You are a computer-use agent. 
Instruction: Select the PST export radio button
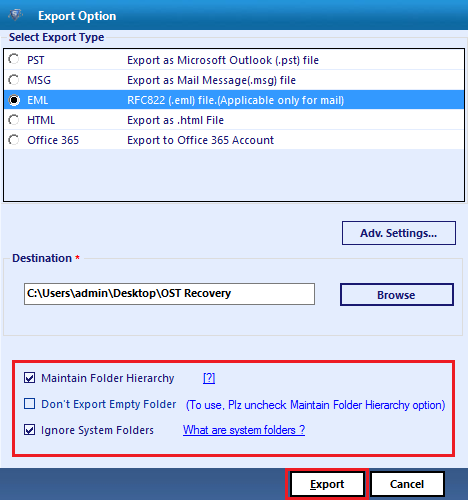(x=14, y=59)
